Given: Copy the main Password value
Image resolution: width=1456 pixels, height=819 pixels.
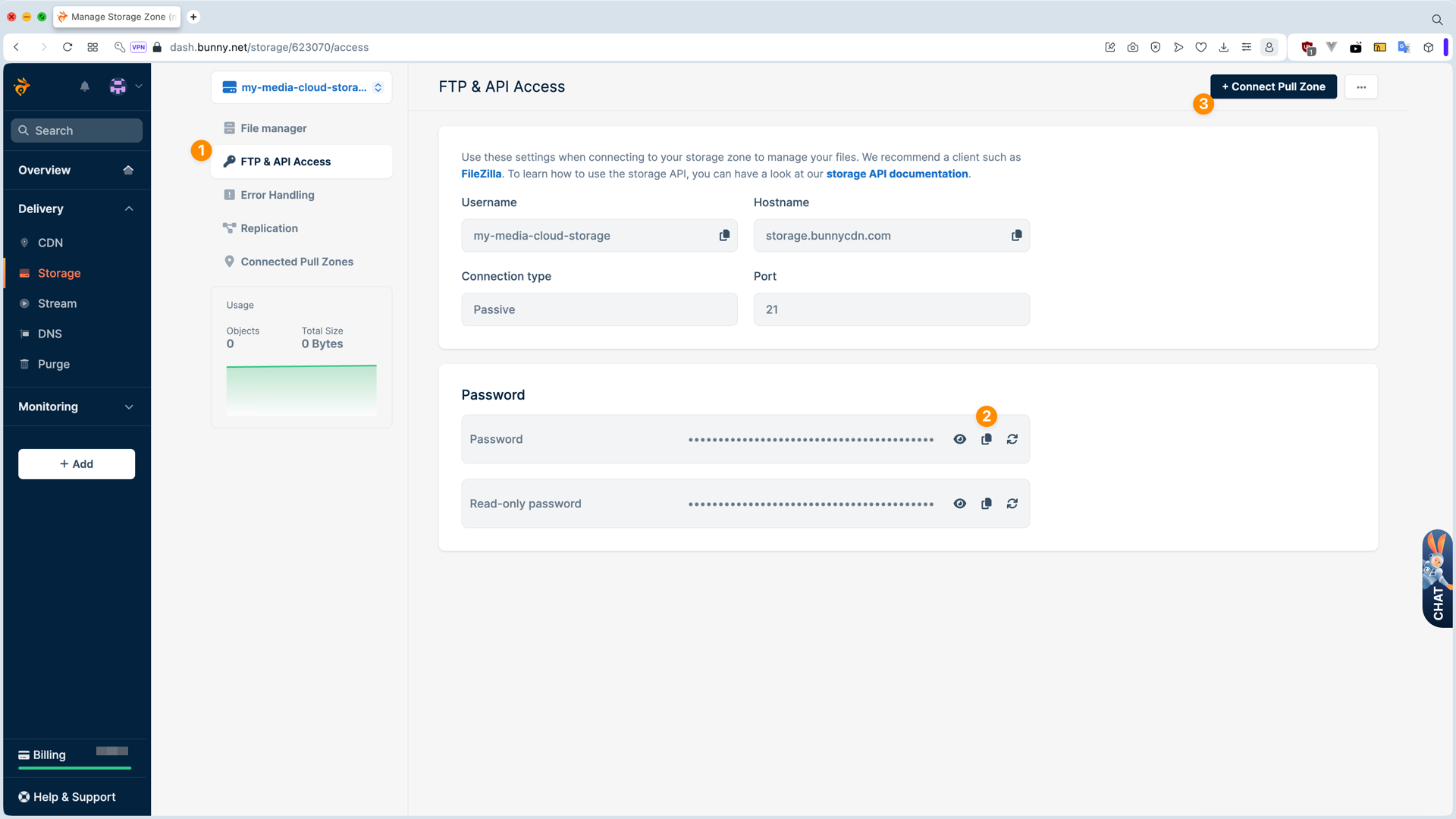Looking at the screenshot, I should pyautogui.click(x=986, y=440).
